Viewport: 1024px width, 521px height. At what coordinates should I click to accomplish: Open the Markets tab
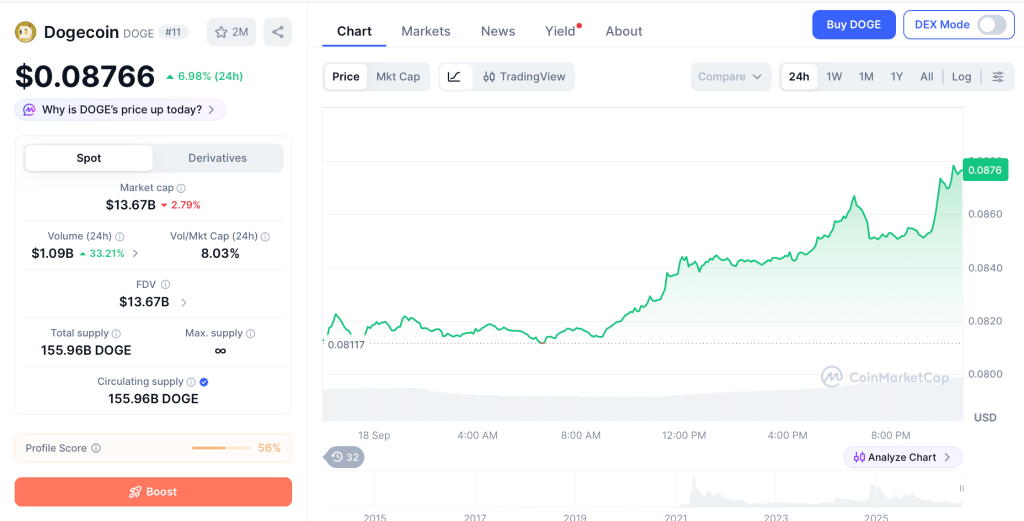[426, 31]
